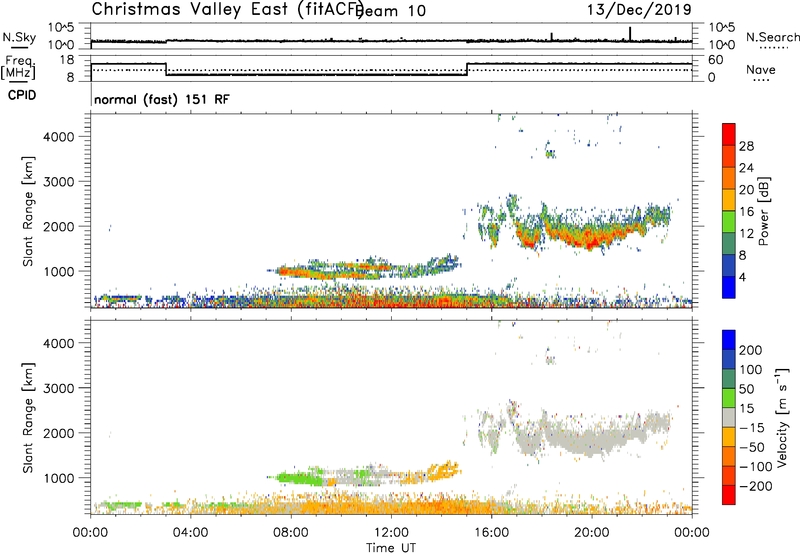Click the 'Velocity [m s-1]' colorbar label
Image resolution: width=800 pixels, height=554 pixels.
(x=782, y=417)
